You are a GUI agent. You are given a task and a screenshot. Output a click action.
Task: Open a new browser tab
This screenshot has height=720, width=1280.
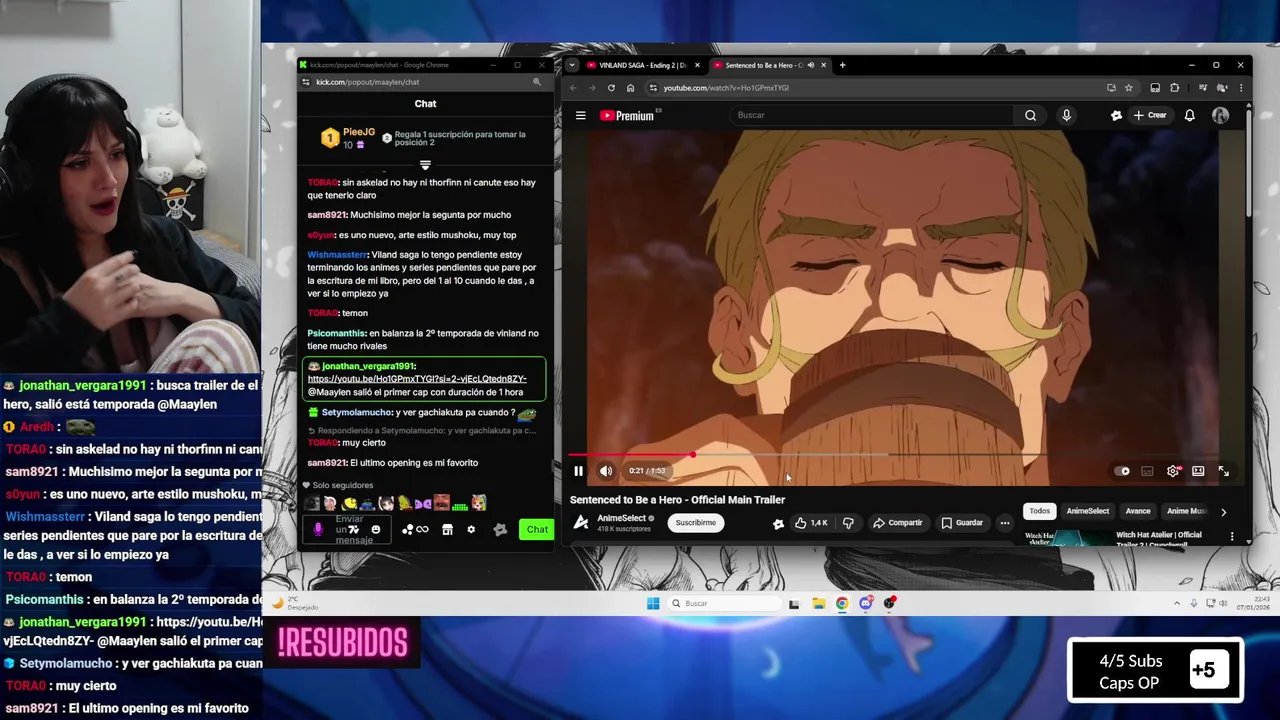pos(842,65)
